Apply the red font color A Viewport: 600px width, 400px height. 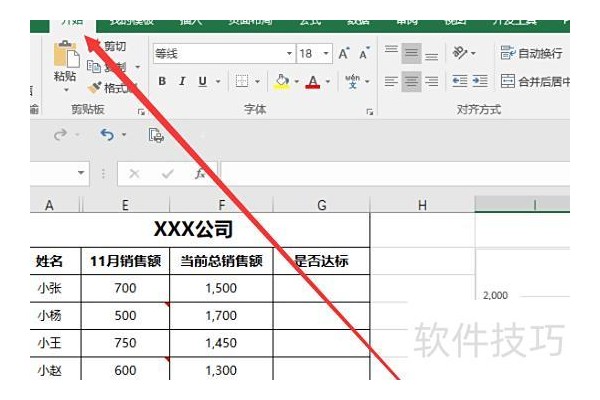pos(313,82)
